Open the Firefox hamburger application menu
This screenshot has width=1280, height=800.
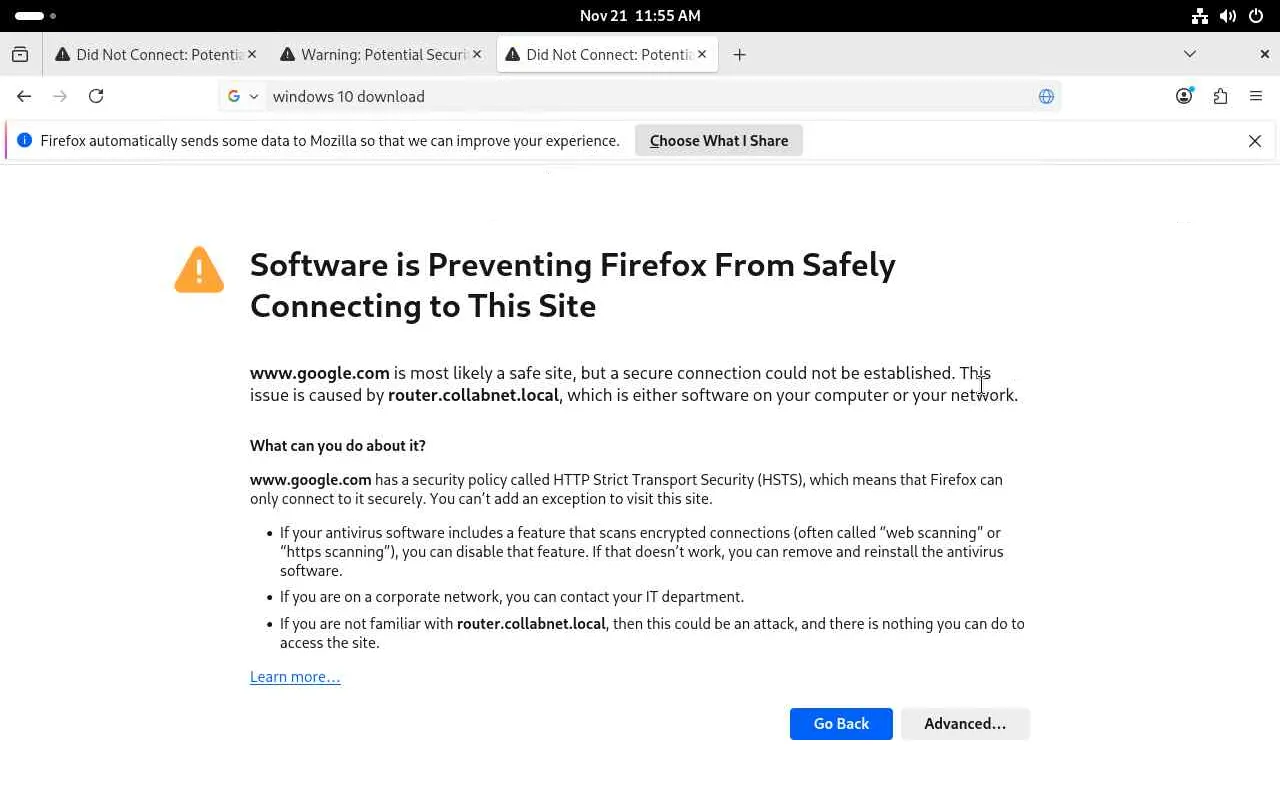(1256, 96)
